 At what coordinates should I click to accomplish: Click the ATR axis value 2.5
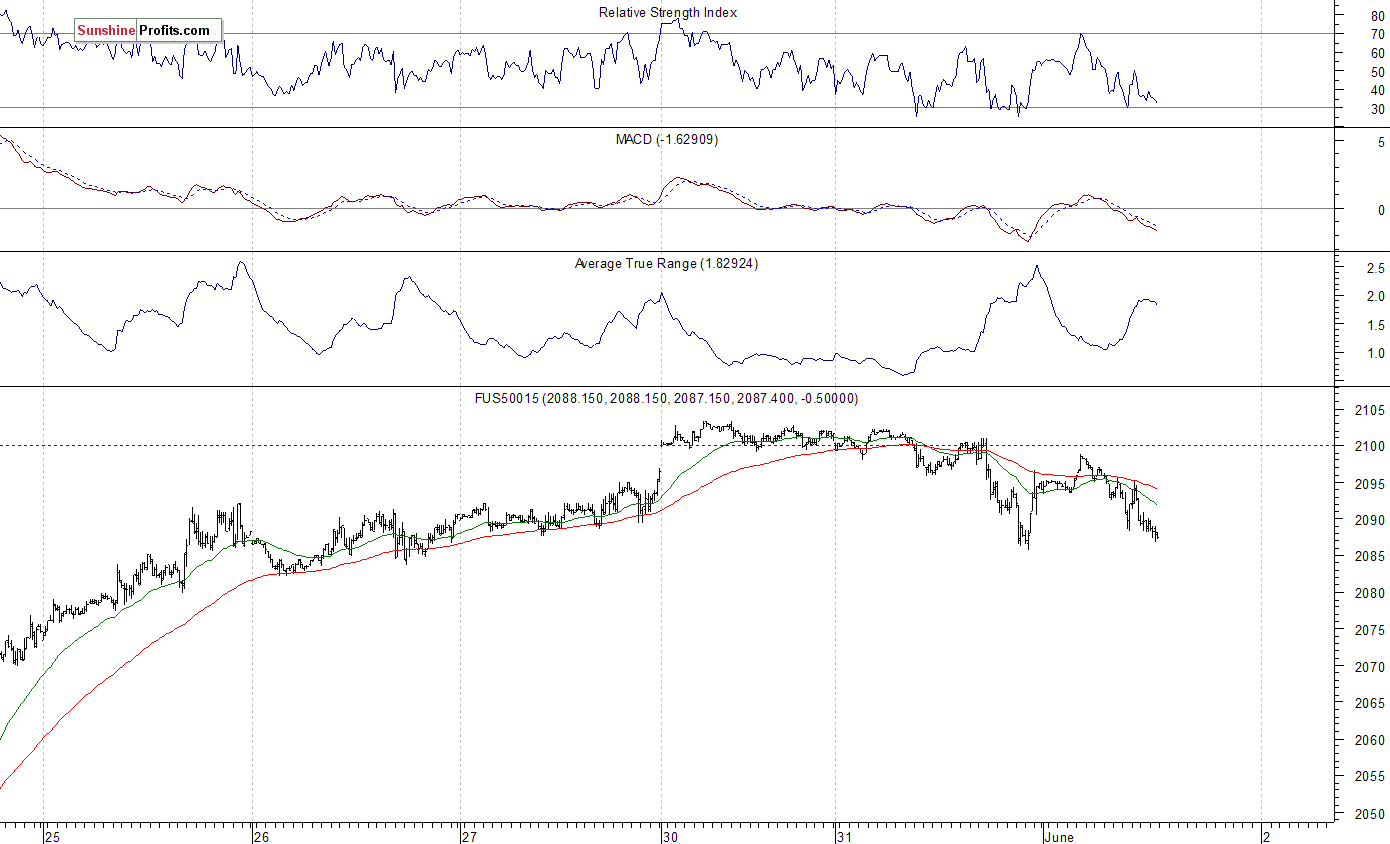click(1376, 269)
